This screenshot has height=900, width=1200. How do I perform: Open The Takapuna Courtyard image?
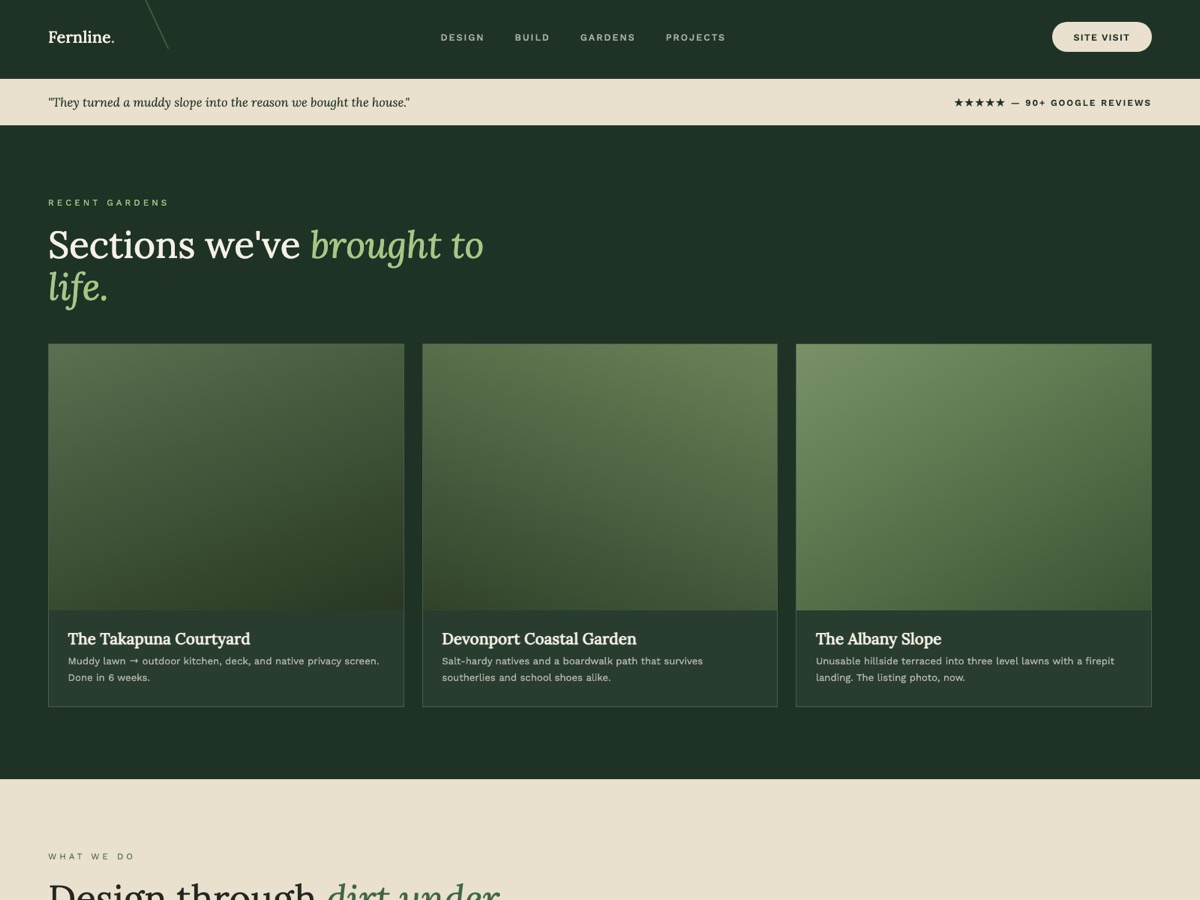click(x=226, y=477)
